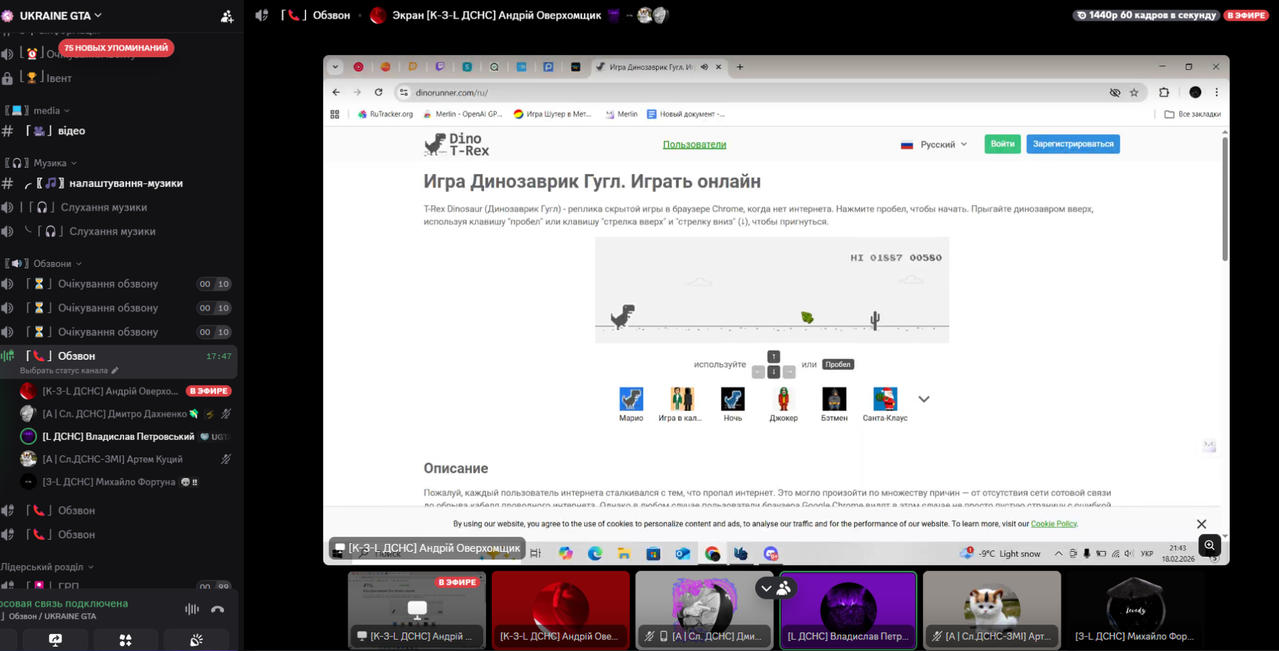Click the browser back arrow
1279x651 pixels.
pos(336,93)
